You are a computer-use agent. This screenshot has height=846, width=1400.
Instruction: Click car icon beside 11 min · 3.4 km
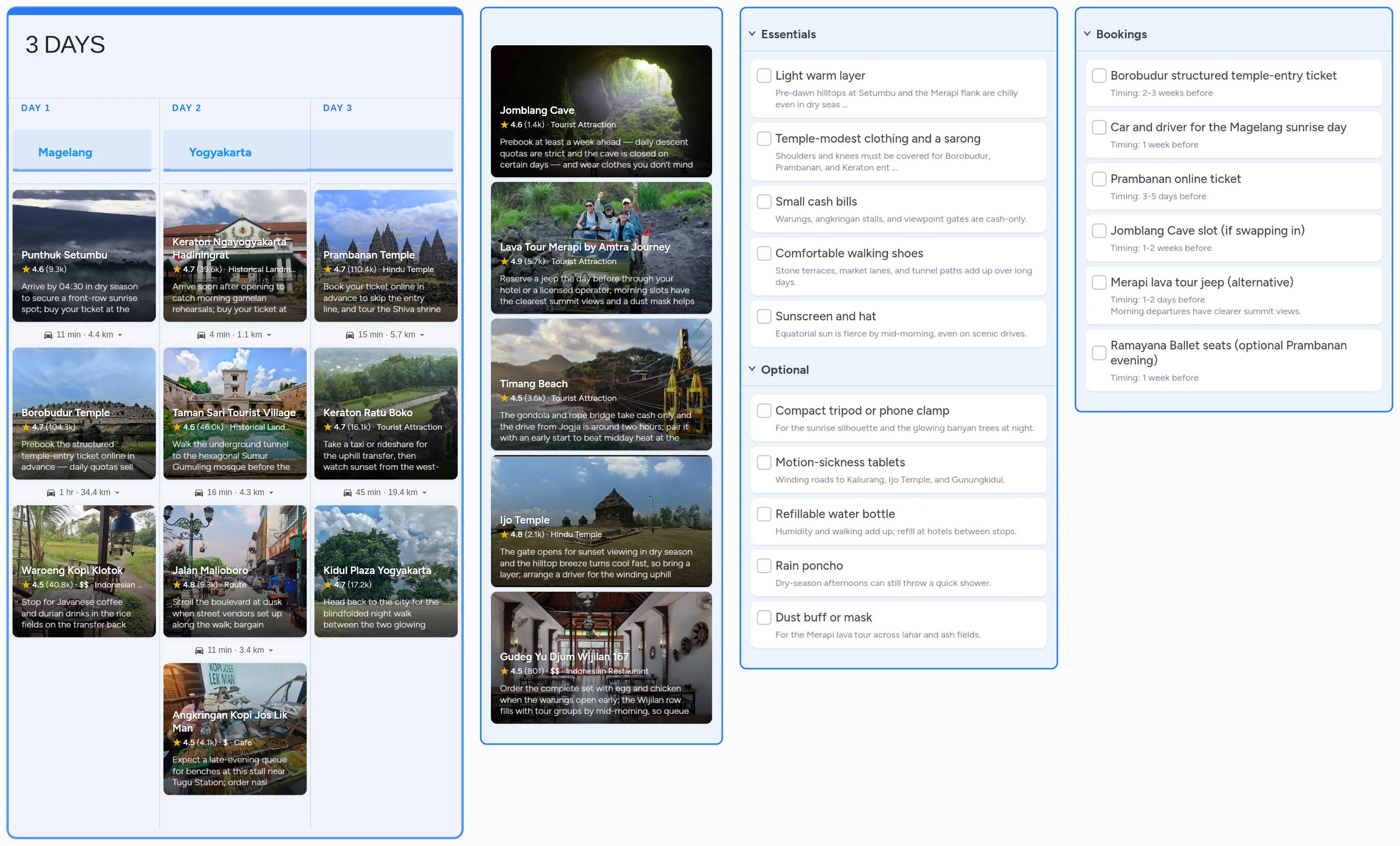pyautogui.click(x=199, y=650)
